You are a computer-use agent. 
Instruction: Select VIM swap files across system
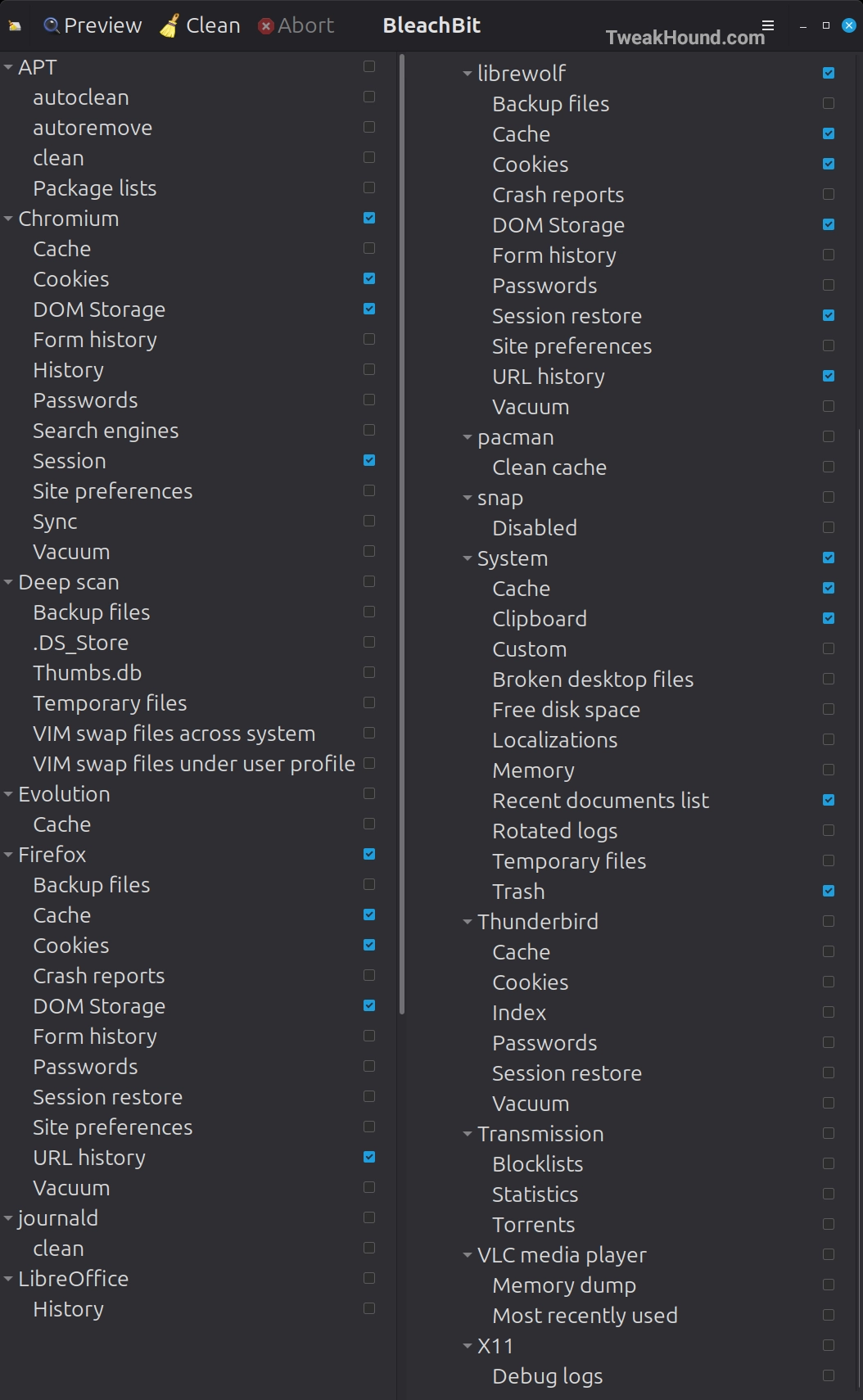[174, 734]
